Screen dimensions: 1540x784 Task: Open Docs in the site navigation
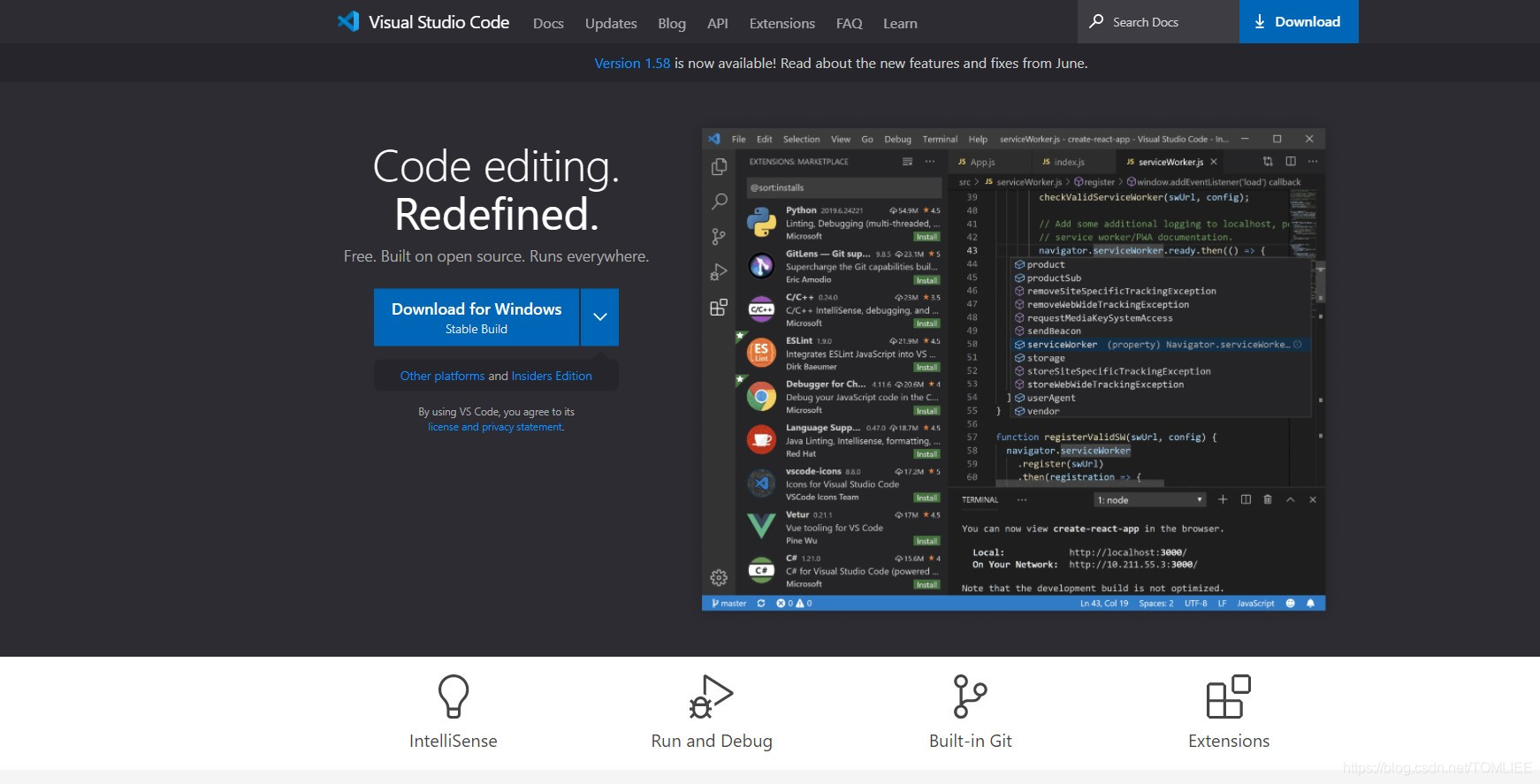point(548,23)
